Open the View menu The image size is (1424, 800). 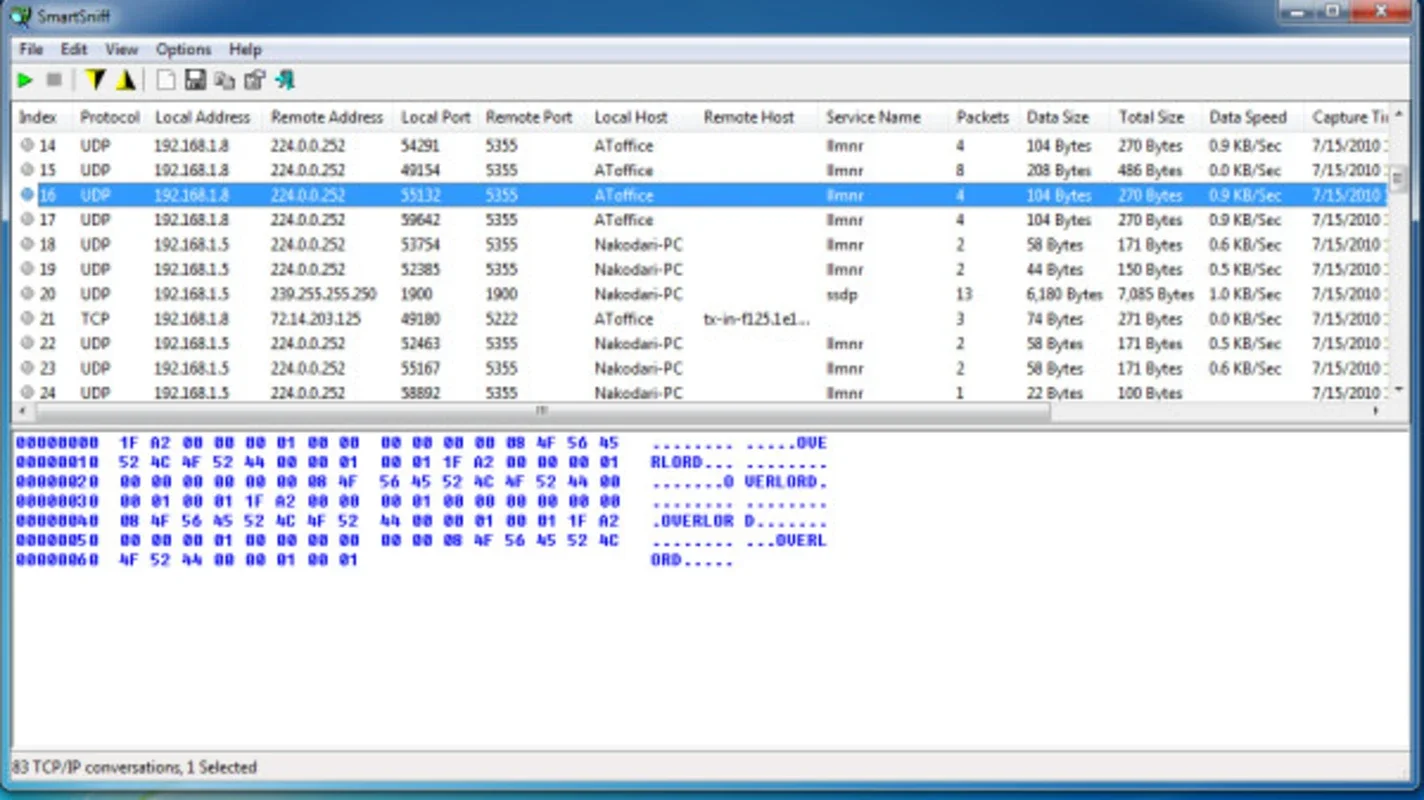click(122, 49)
